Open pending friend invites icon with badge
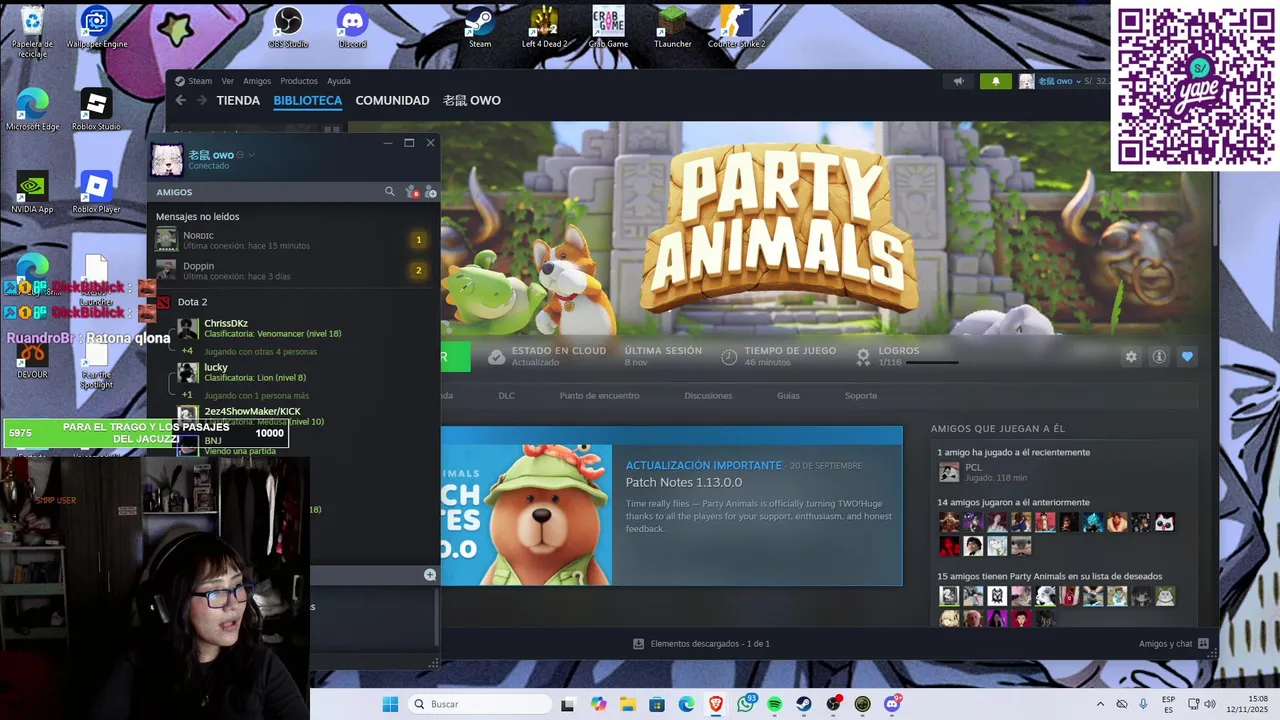Screen dimensions: 1280x720 (411, 191)
